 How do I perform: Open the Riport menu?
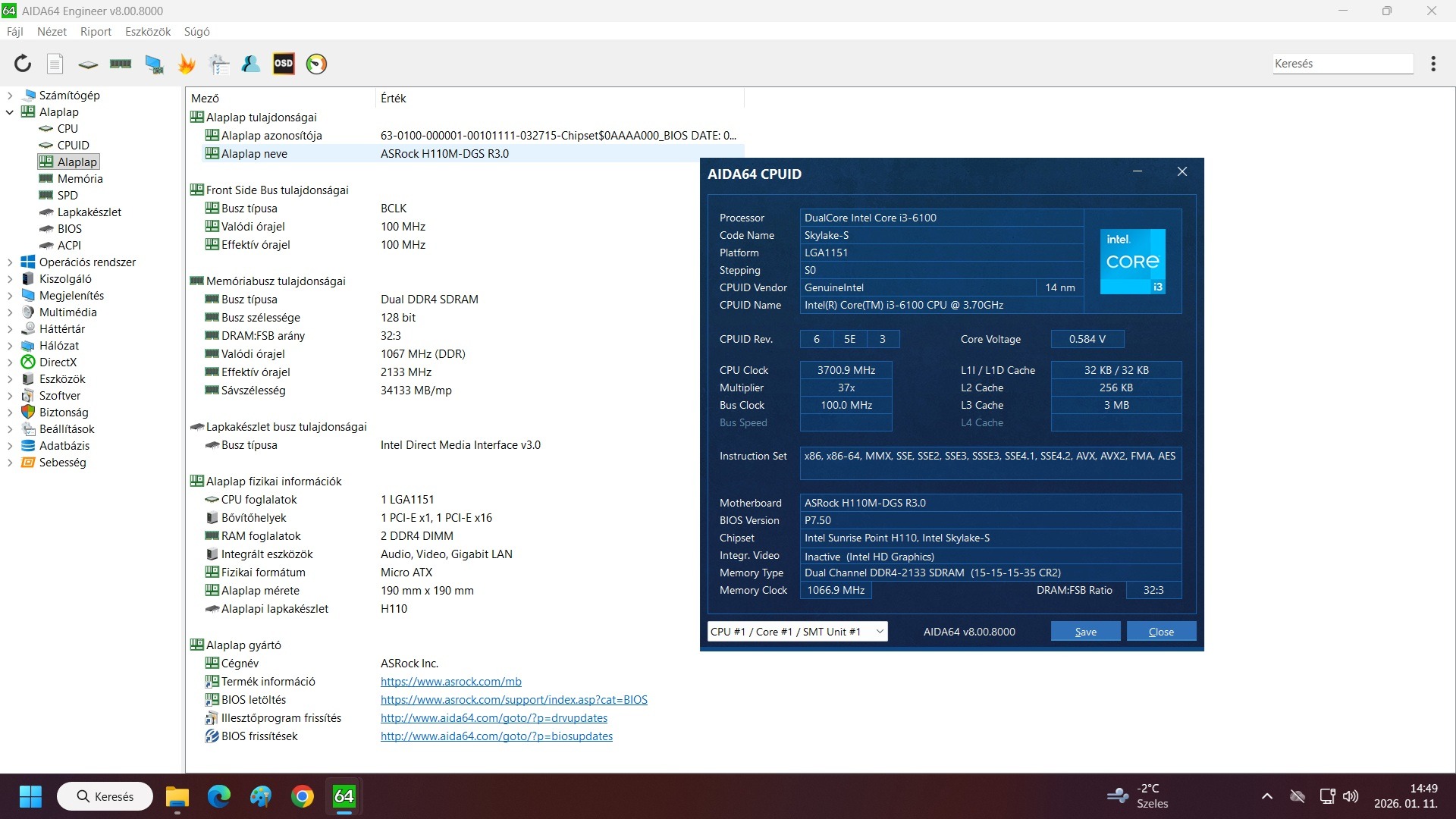pos(95,31)
